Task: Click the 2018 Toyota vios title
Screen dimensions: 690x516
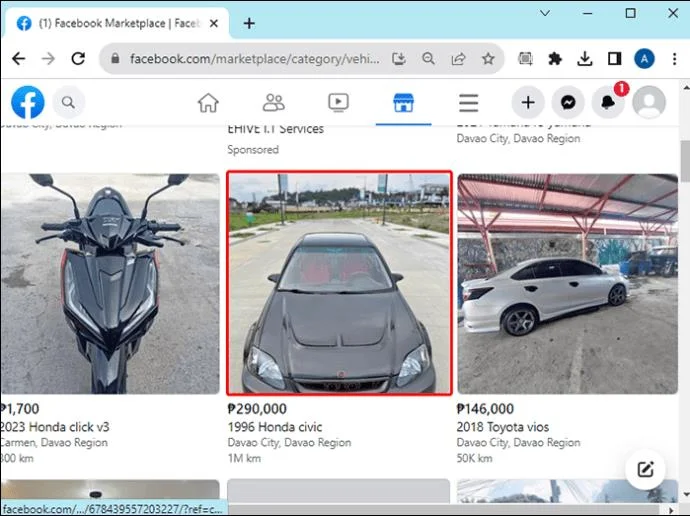Action: 503,427
